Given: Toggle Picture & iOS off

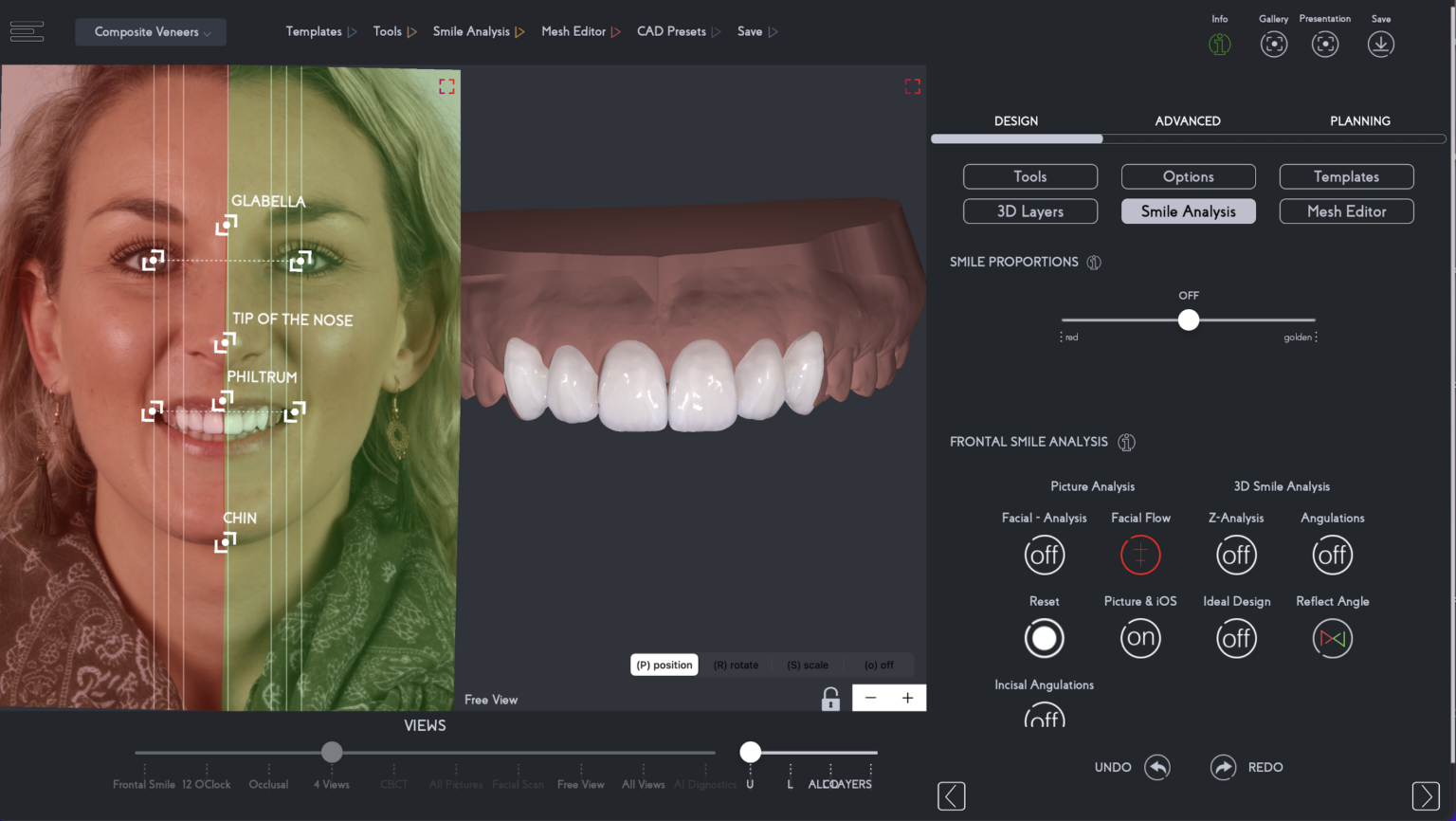Looking at the screenshot, I should point(1140,638).
